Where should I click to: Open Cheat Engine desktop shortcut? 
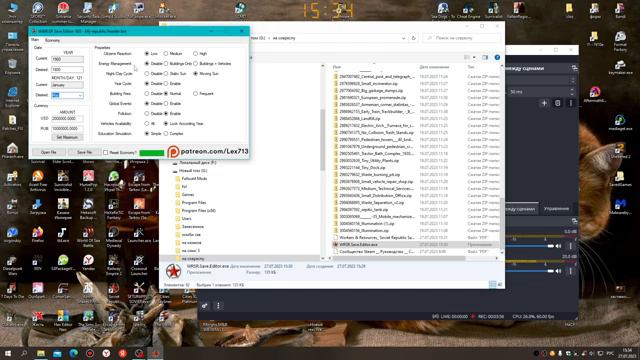[468, 10]
